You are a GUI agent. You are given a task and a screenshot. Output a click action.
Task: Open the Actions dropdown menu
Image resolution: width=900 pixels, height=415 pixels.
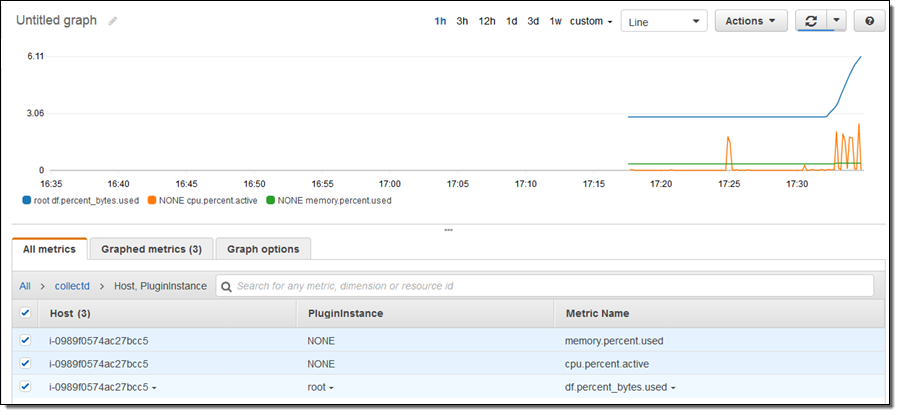coord(750,21)
